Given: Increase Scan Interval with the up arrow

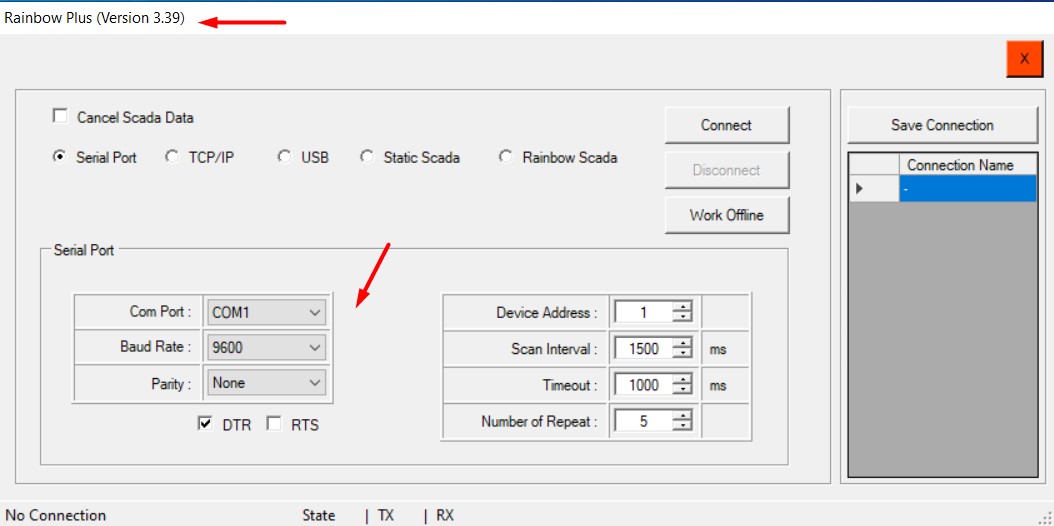Looking at the screenshot, I should [x=682, y=343].
